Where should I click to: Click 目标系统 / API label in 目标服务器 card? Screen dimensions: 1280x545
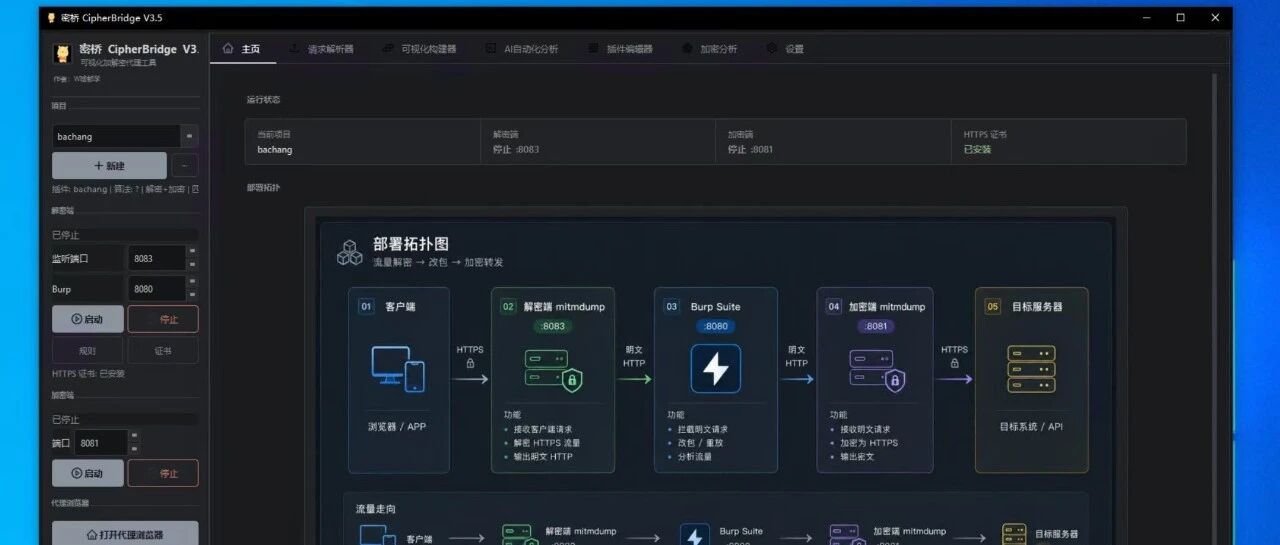click(1031, 426)
